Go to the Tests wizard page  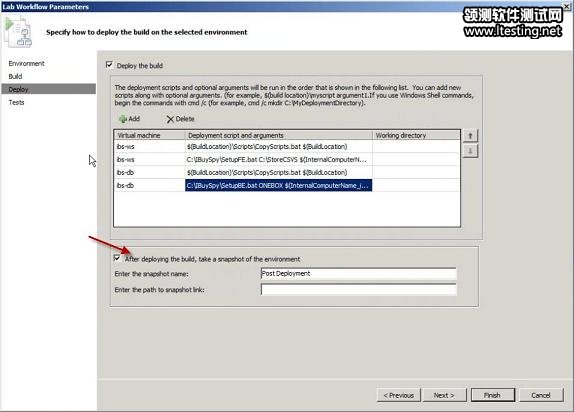[x=16, y=102]
